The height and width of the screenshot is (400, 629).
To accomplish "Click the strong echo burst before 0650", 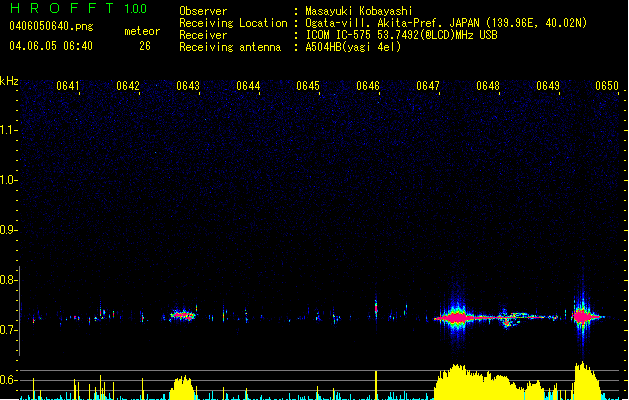I will (x=583, y=317).
